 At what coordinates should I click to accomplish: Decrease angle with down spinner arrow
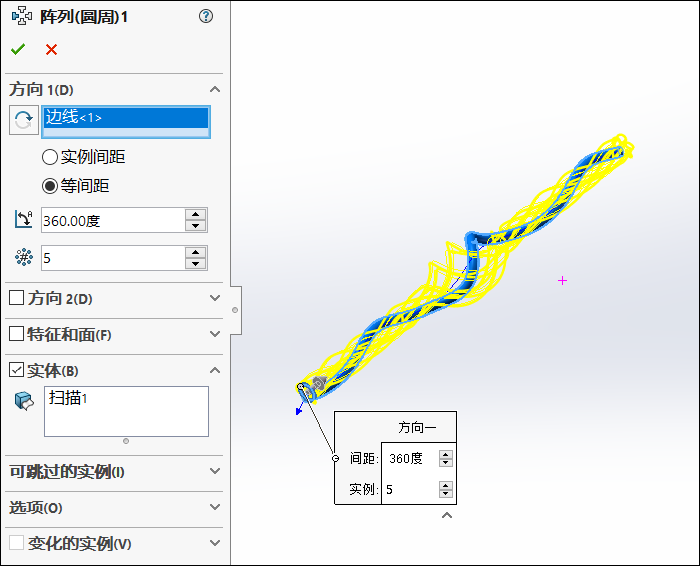(x=196, y=226)
